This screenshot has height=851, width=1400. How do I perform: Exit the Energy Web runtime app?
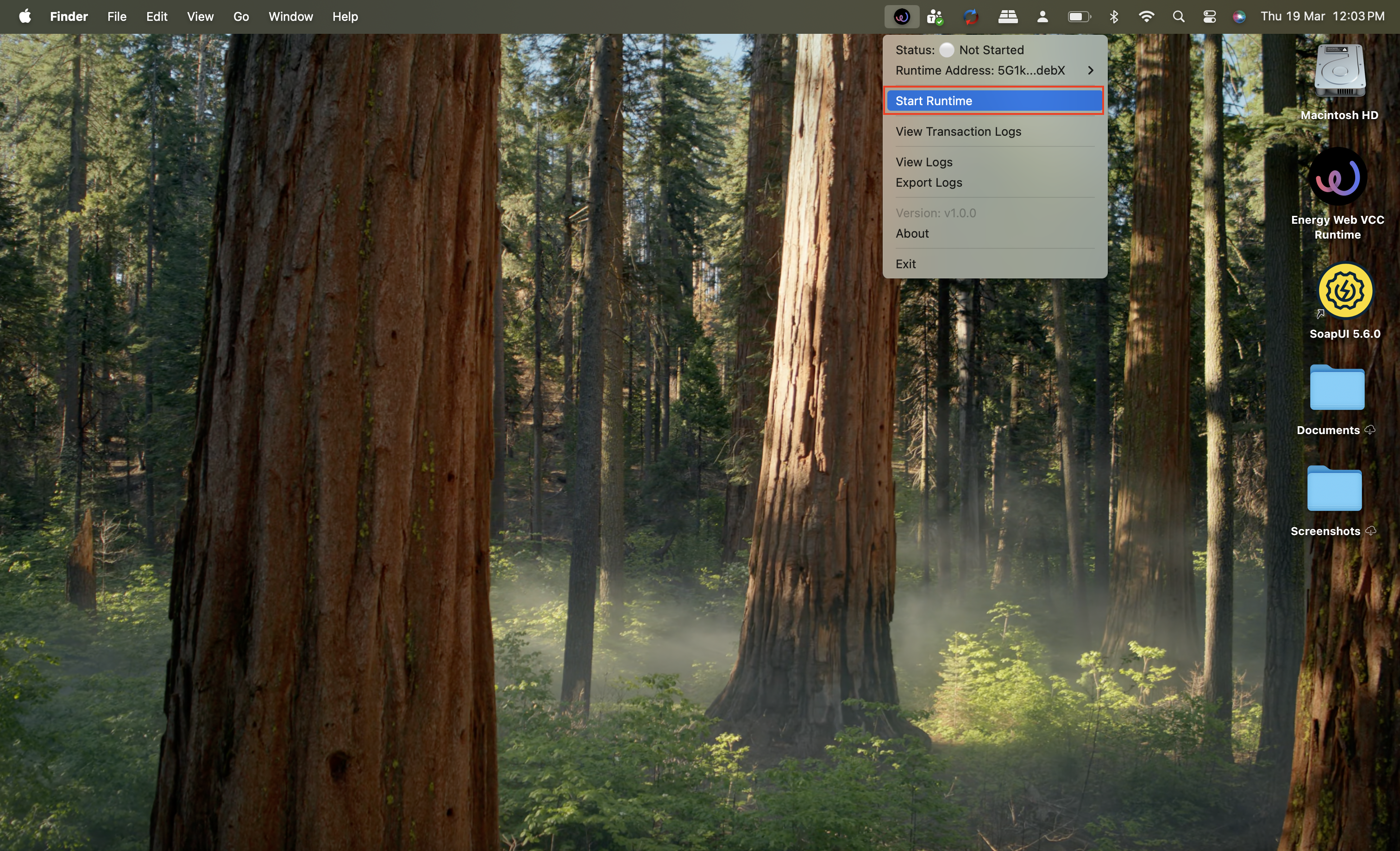[x=905, y=264]
